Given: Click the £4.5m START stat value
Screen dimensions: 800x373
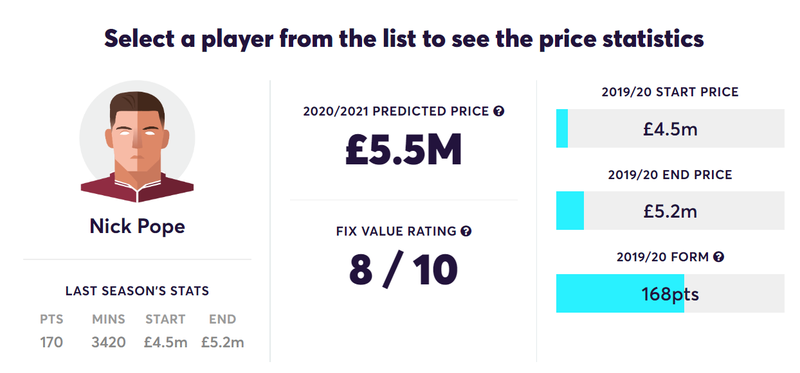Looking at the screenshot, I should [x=165, y=342].
